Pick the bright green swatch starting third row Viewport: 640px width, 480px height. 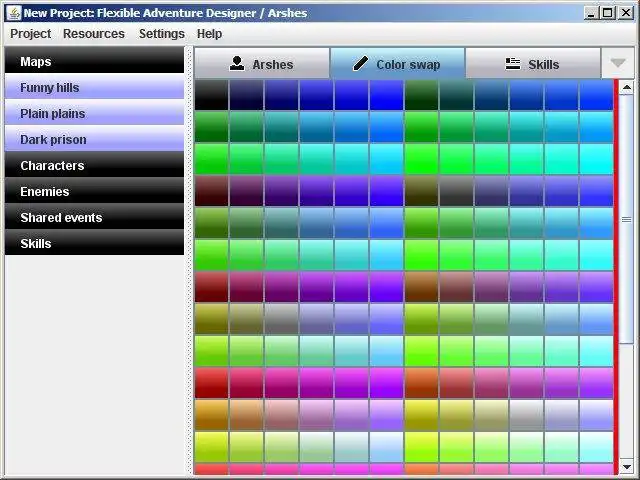click(x=211, y=159)
